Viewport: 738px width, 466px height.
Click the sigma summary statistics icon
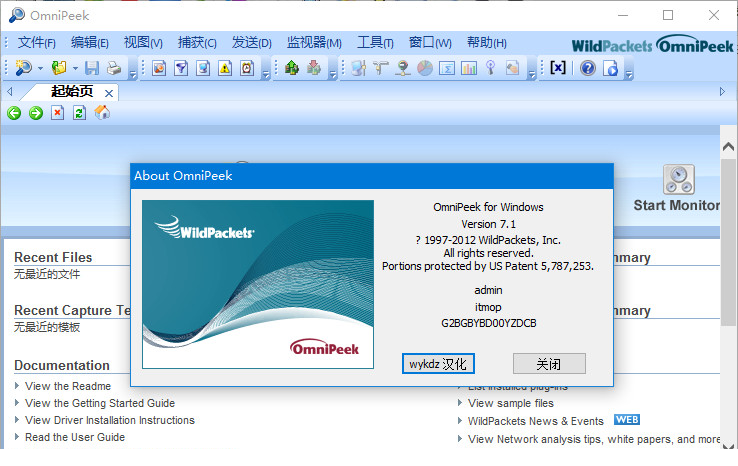click(x=447, y=68)
